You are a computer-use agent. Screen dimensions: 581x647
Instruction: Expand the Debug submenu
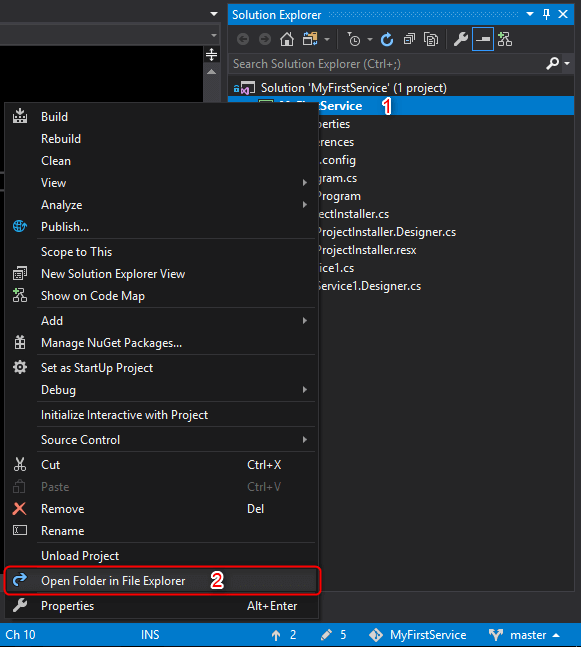(161, 390)
